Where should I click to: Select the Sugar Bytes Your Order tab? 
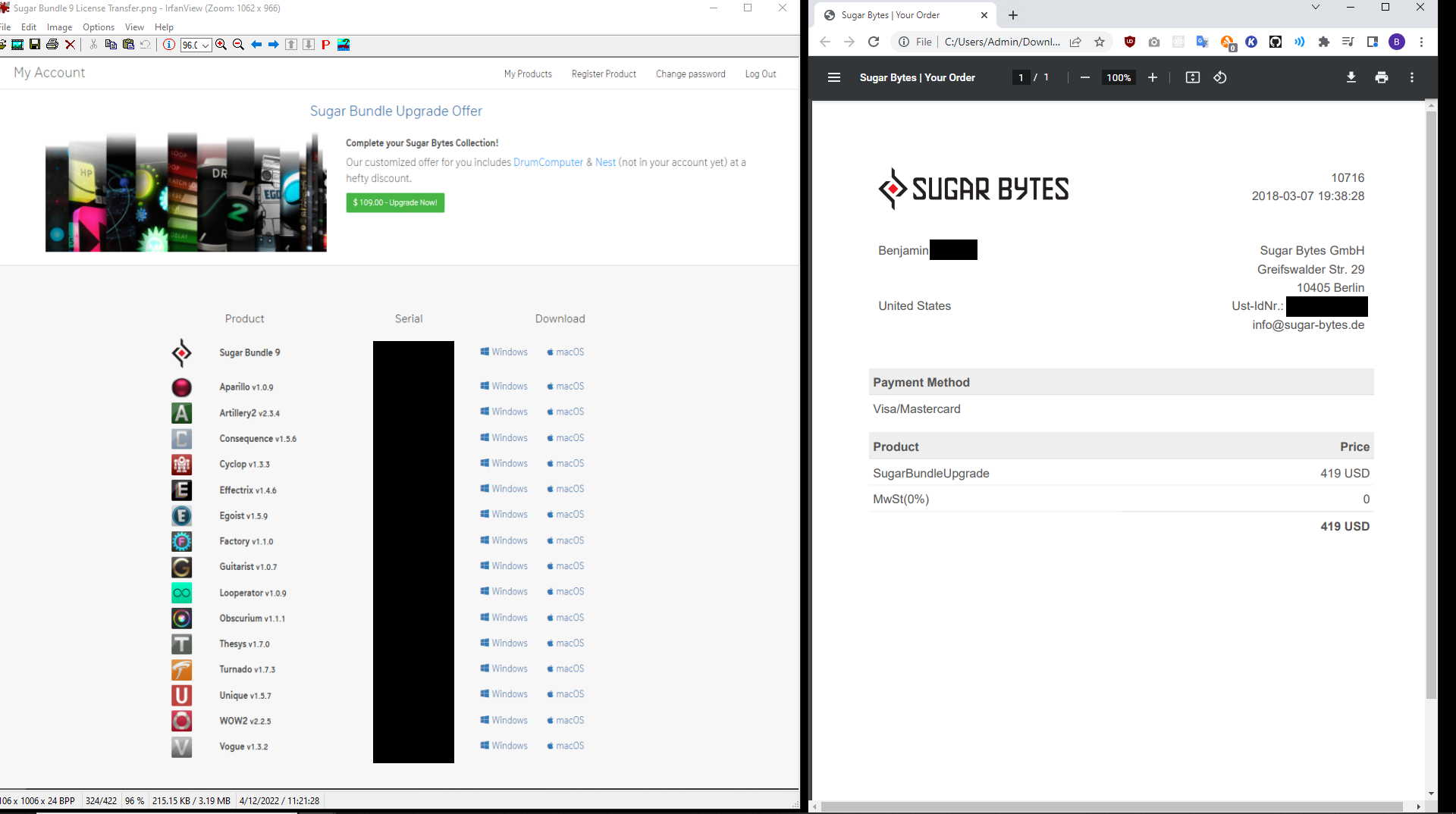point(906,15)
